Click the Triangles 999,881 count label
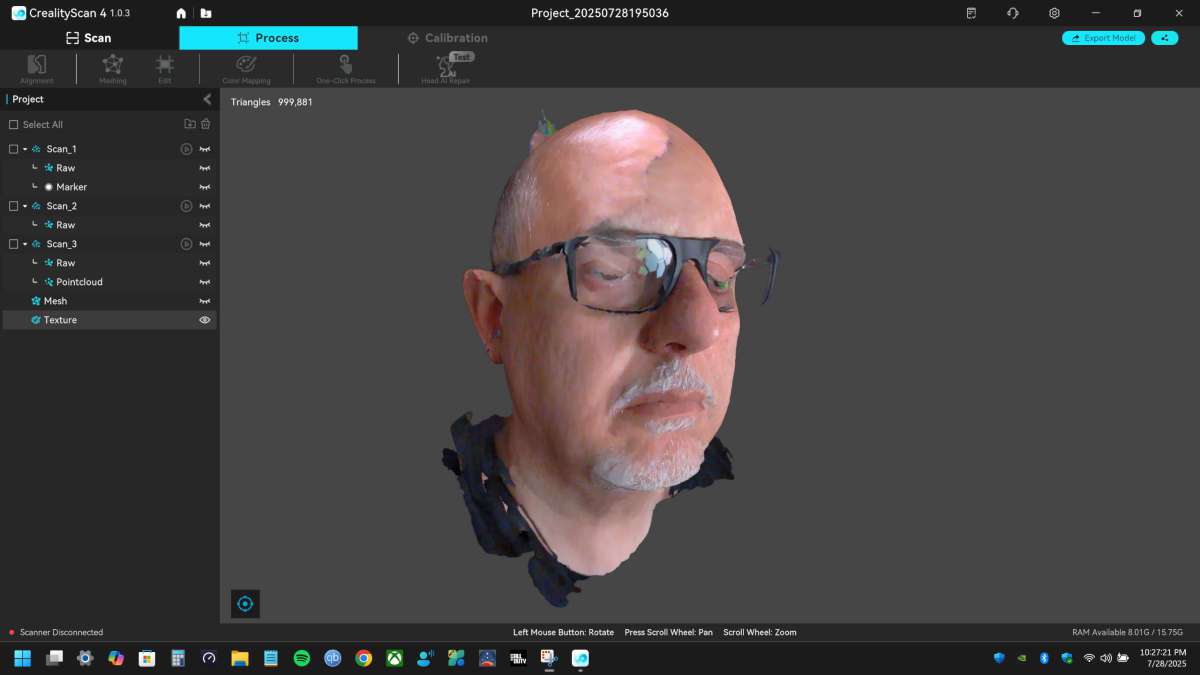The image size is (1200, 675). (271, 102)
